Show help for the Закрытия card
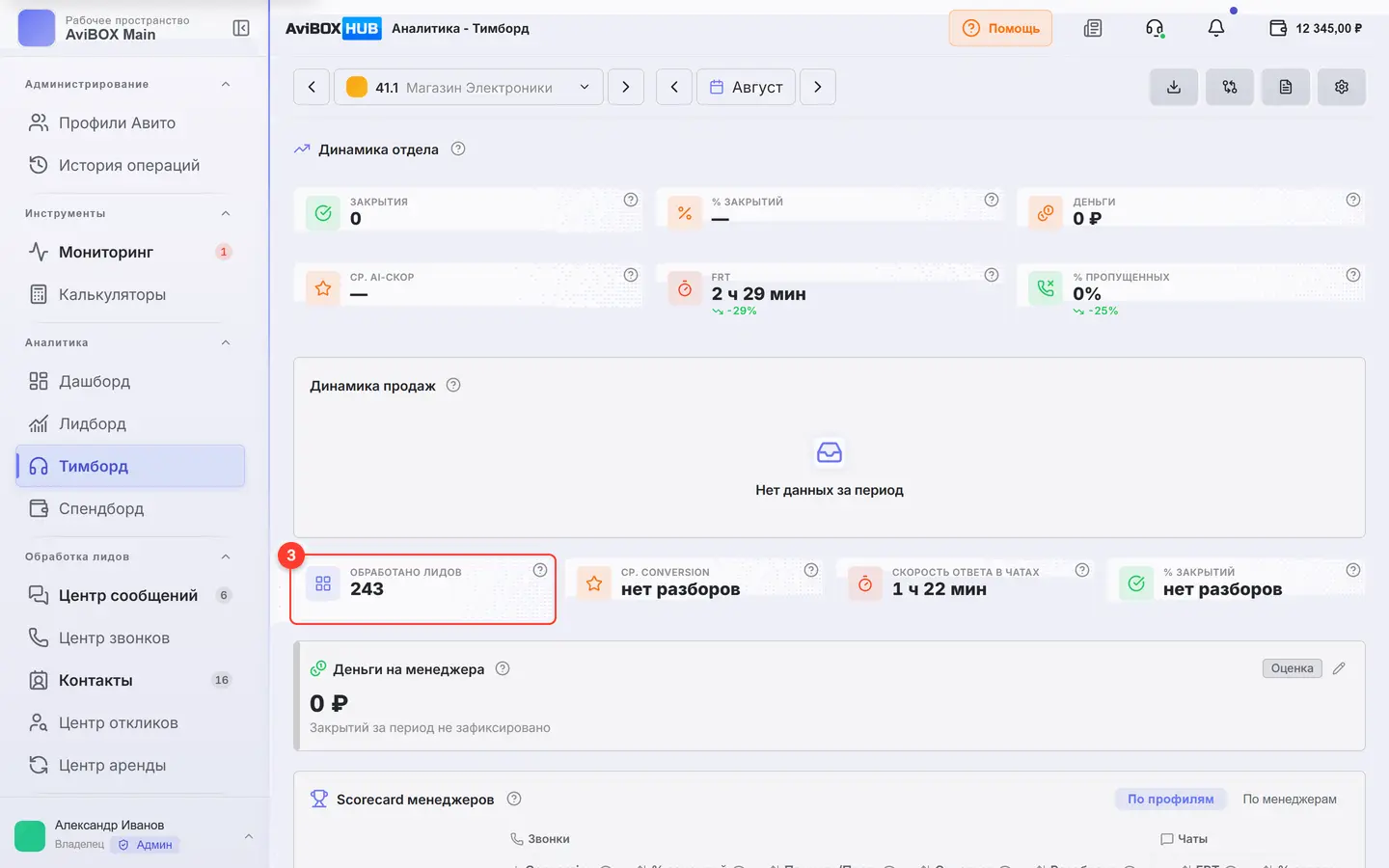Image resolution: width=1389 pixels, height=868 pixels. tap(631, 200)
